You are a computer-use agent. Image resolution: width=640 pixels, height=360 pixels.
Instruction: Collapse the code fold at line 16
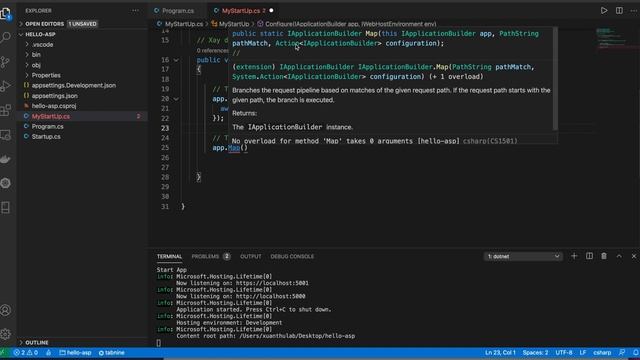[176, 60]
